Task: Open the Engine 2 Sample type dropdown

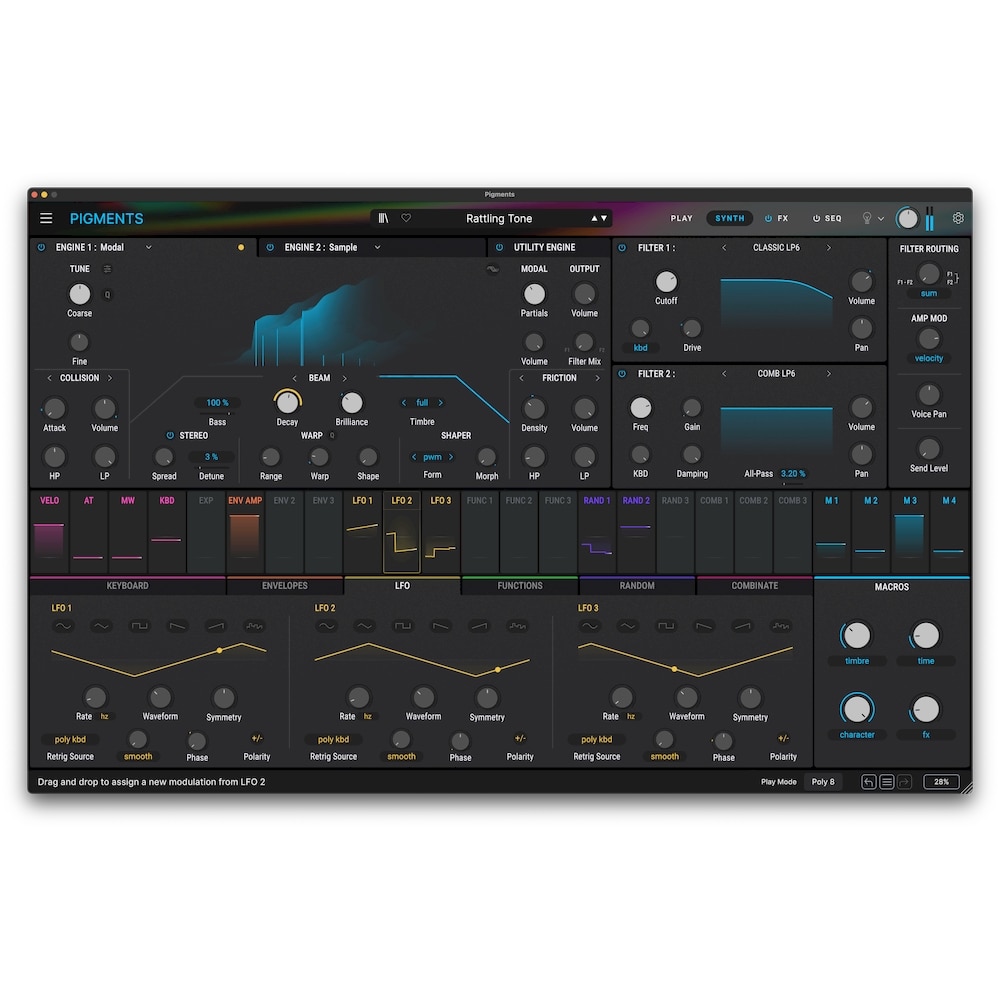Action: (377, 247)
